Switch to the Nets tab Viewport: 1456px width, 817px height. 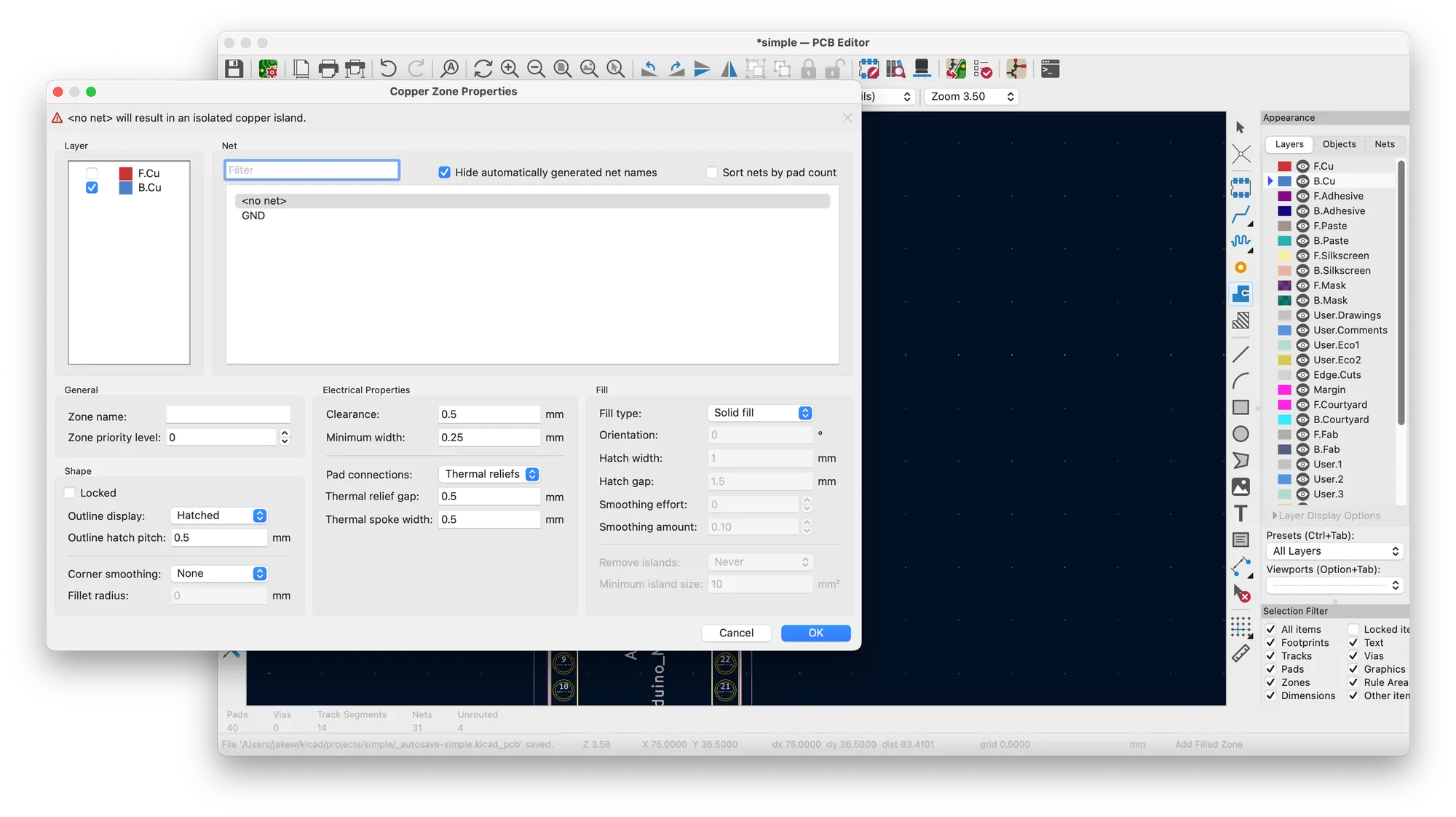(1385, 144)
